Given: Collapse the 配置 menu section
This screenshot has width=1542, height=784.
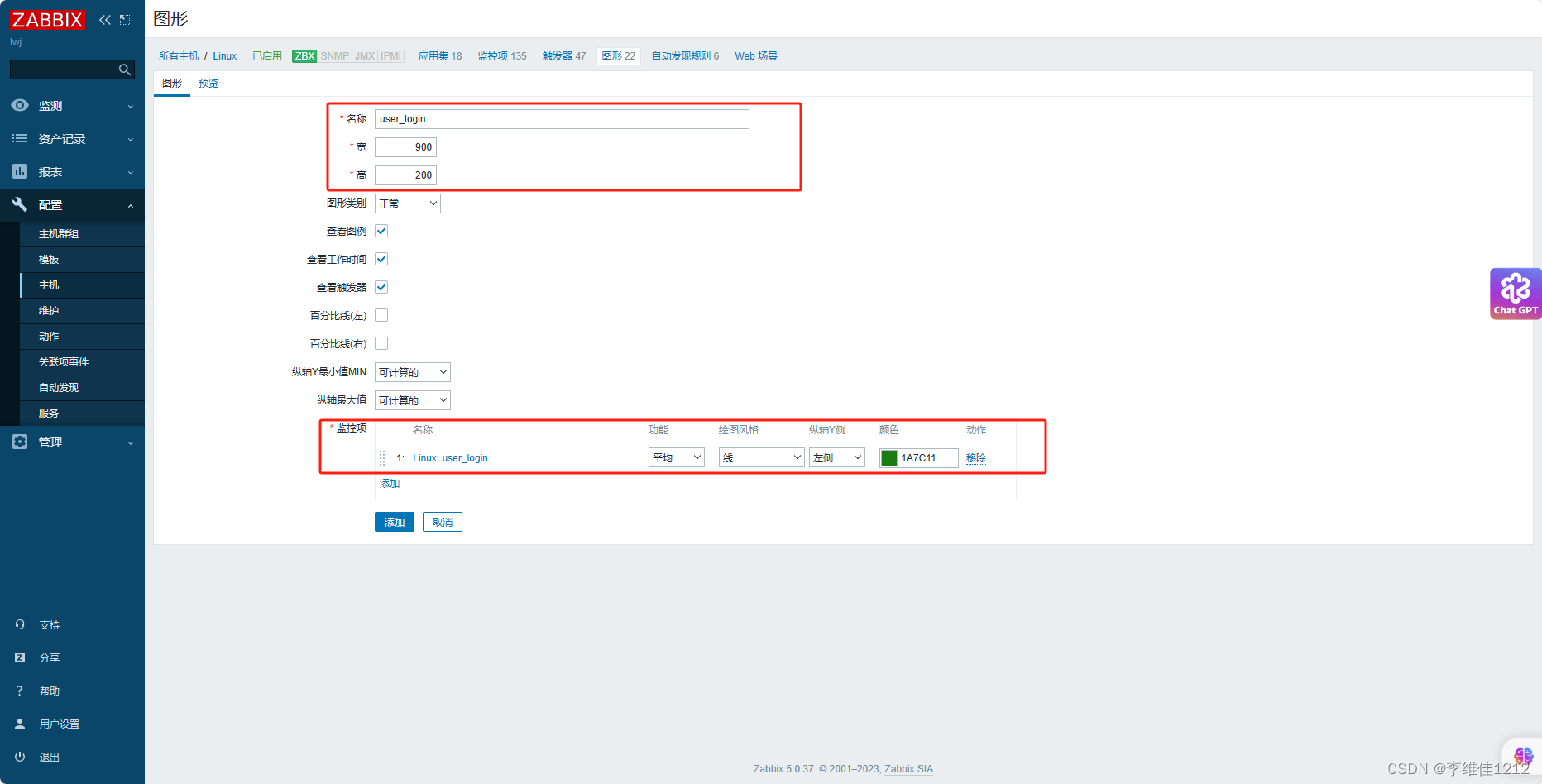Looking at the screenshot, I should point(131,206).
